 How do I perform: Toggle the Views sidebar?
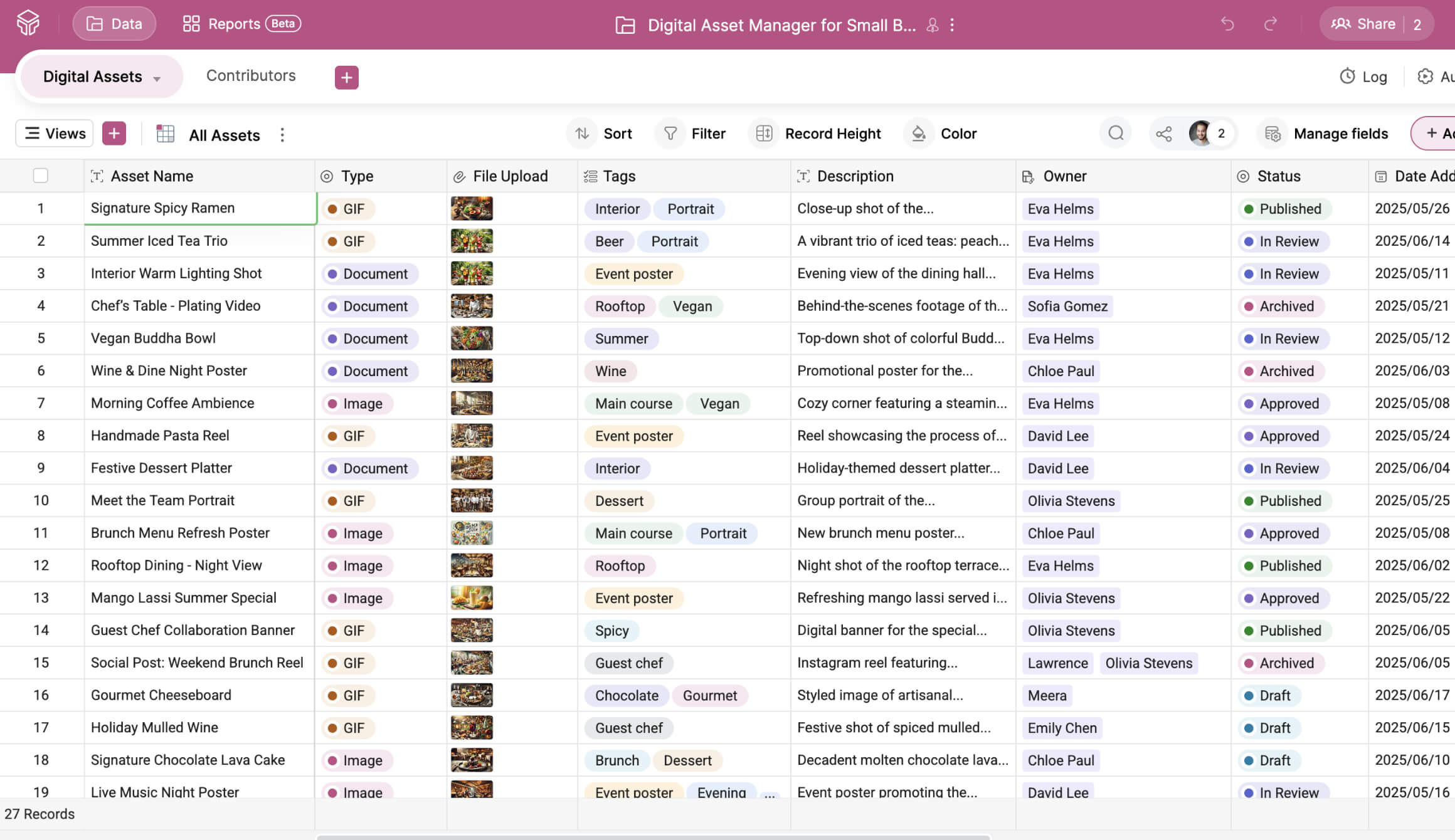(55, 134)
